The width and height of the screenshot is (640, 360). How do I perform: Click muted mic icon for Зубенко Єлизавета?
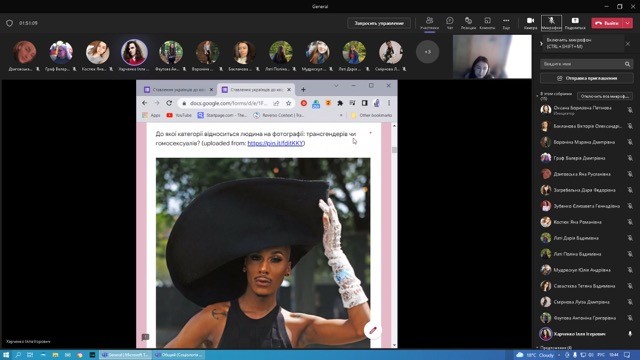pos(630,206)
